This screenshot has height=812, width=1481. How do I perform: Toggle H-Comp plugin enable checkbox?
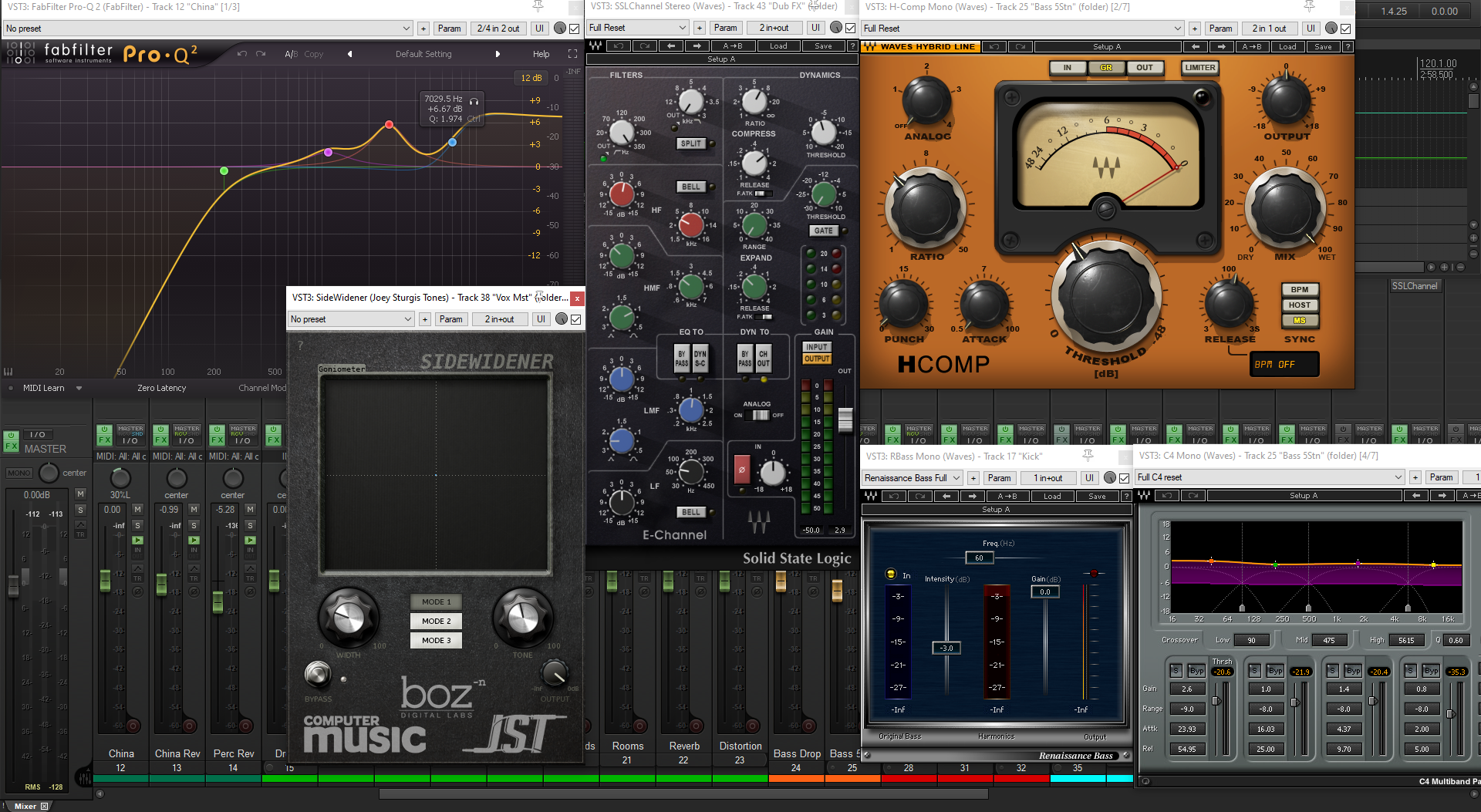coord(1346,29)
